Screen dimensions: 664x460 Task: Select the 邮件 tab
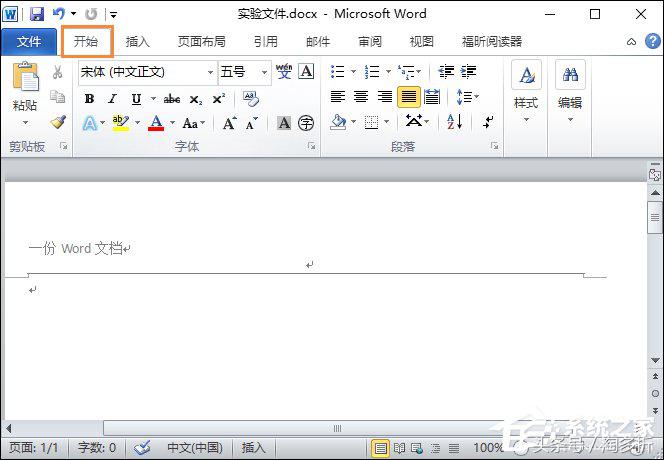[x=318, y=42]
